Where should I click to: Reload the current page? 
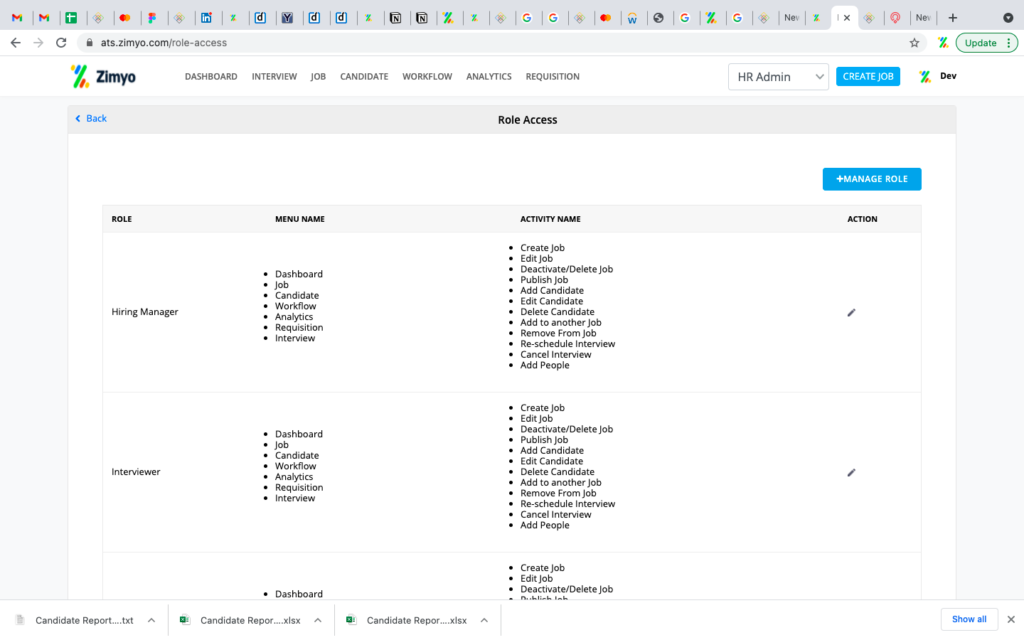click(61, 42)
